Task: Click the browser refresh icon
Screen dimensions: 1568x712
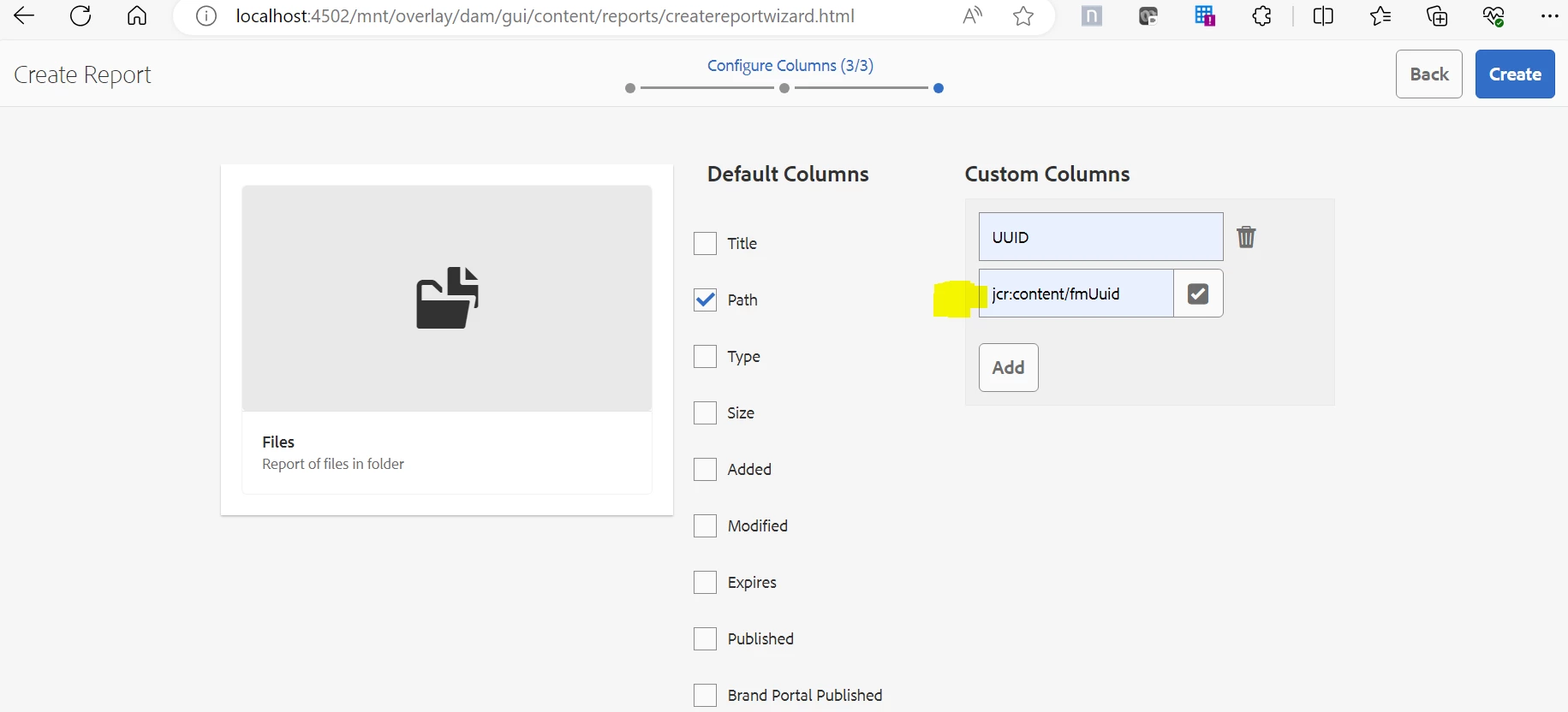Action: coord(80,15)
